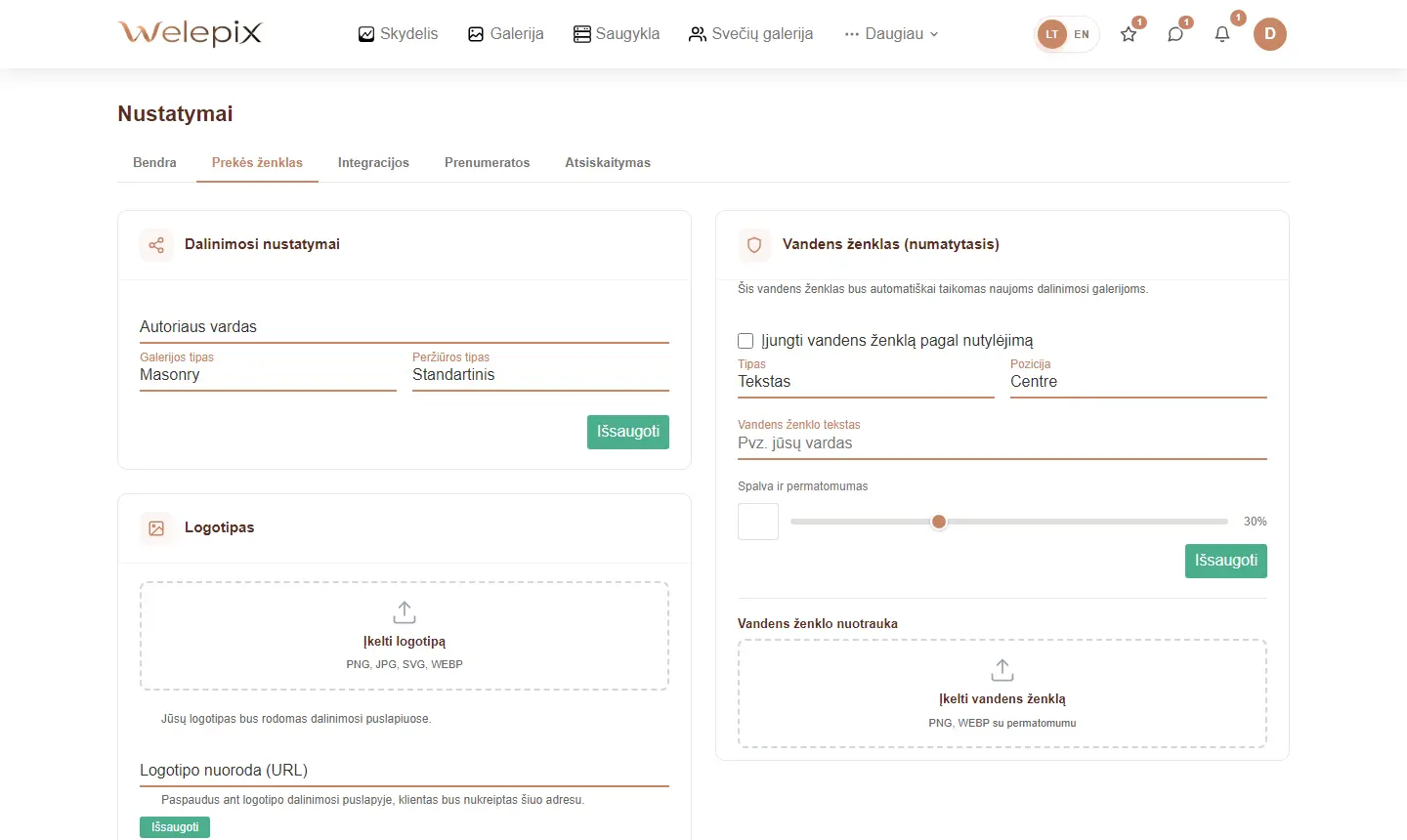Click the Welepix logo
Screen dimensions: 1407x840
click(191, 33)
